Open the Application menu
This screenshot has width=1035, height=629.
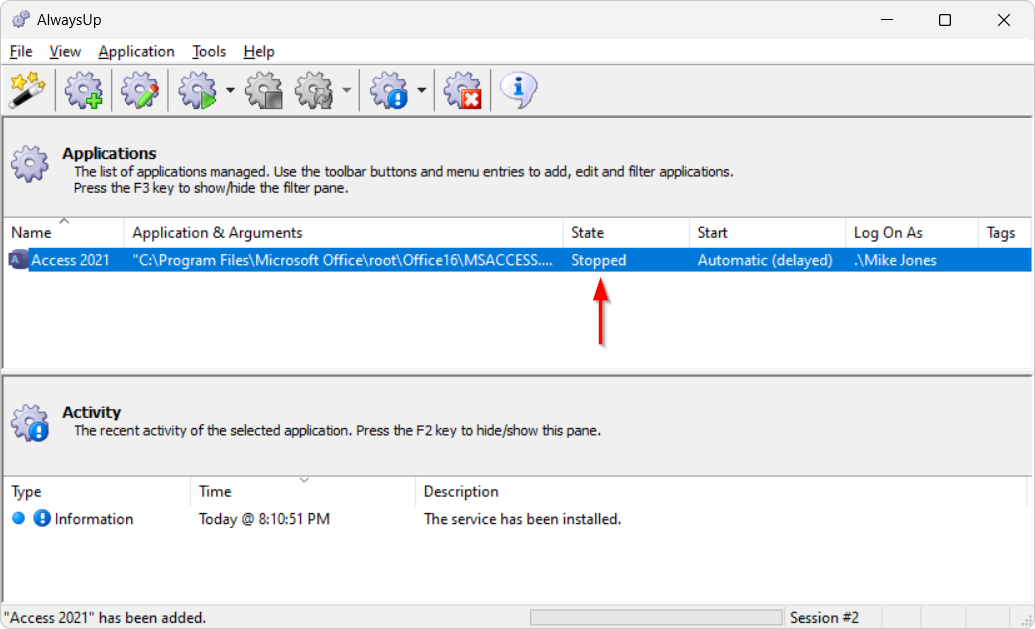[x=136, y=51]
